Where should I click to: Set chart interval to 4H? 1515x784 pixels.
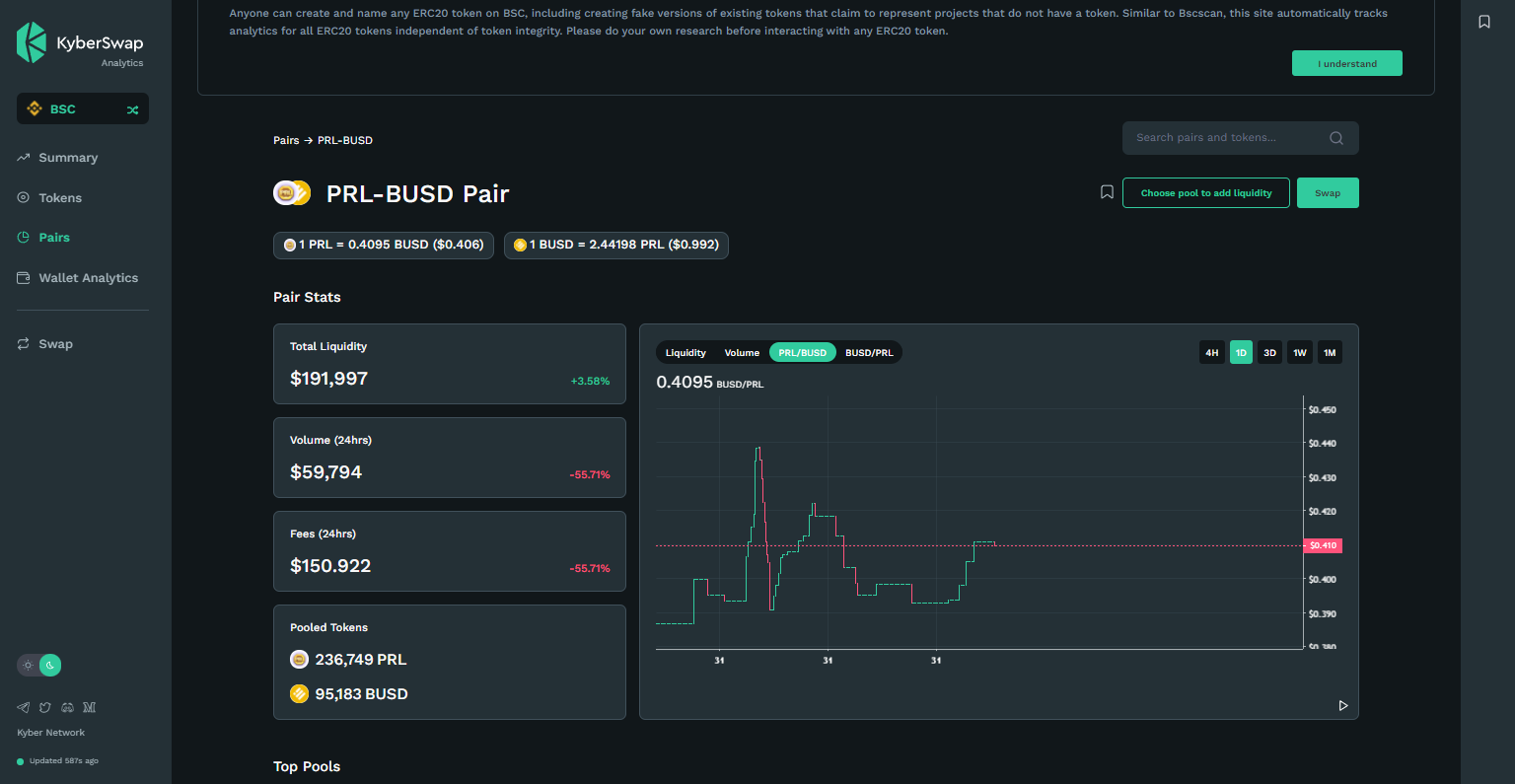(x=1212, y=353)
